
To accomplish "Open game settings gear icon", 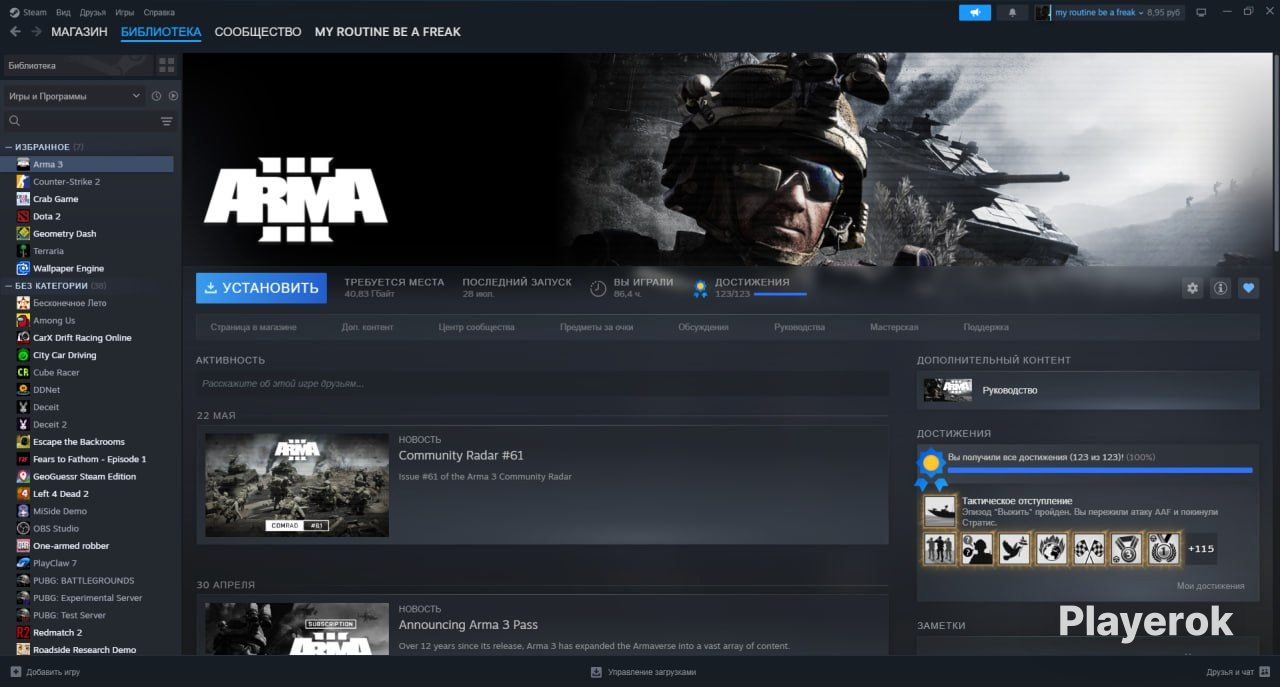I will point(1192,288).
